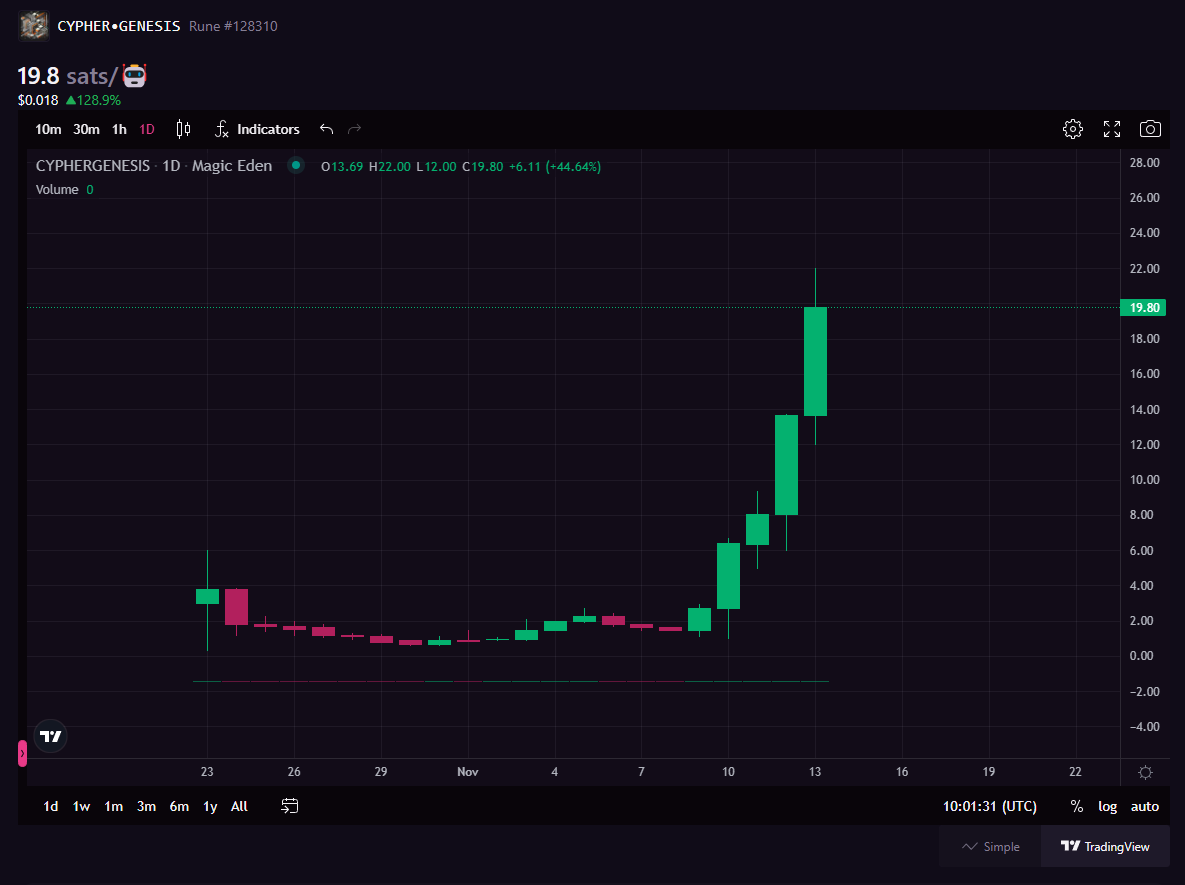
Task: Open the timezone menu showing UTC time
Action: (x=989, y=806)
